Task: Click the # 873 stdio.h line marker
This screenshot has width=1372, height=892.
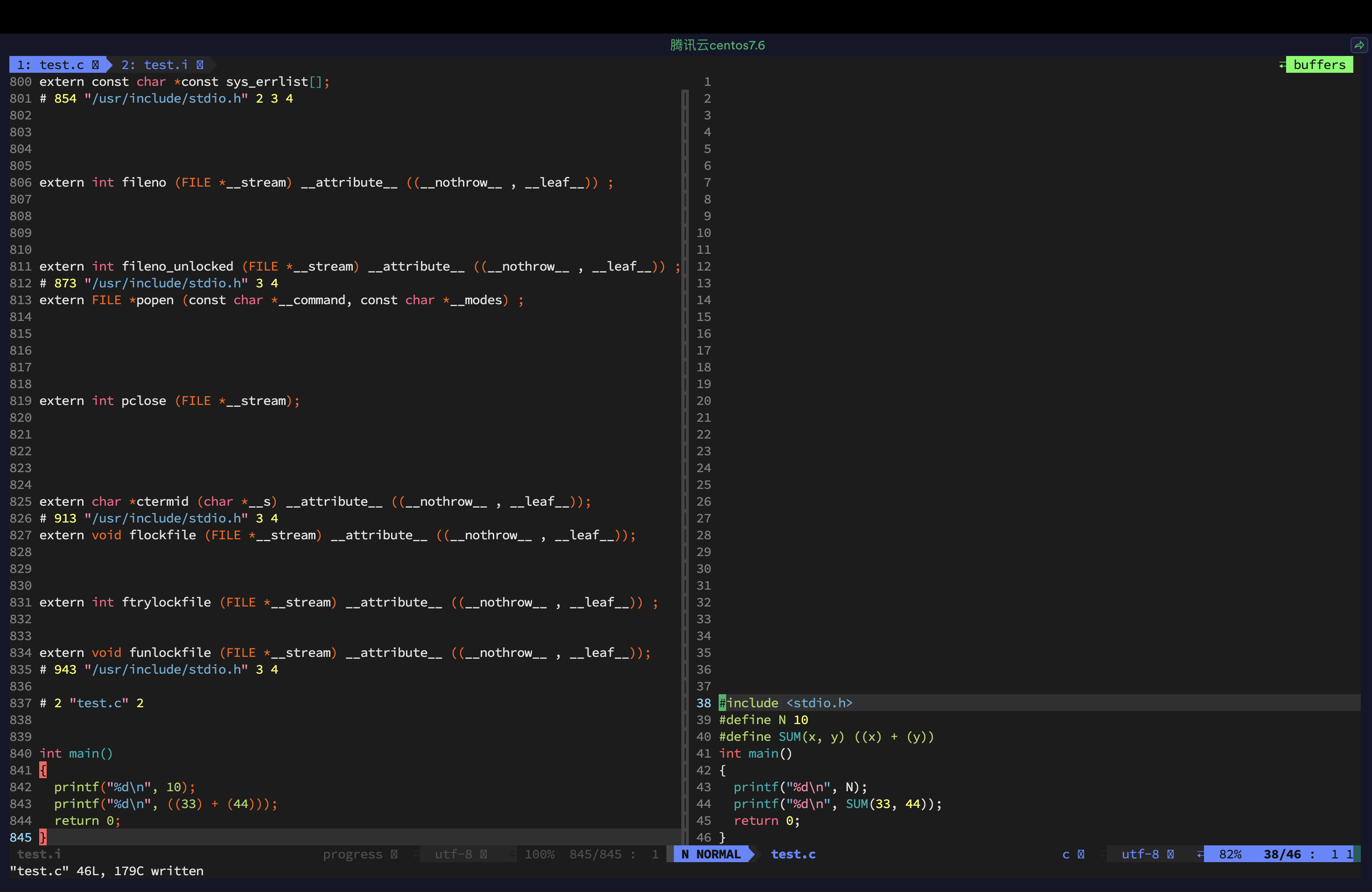Action: (159, 283)
